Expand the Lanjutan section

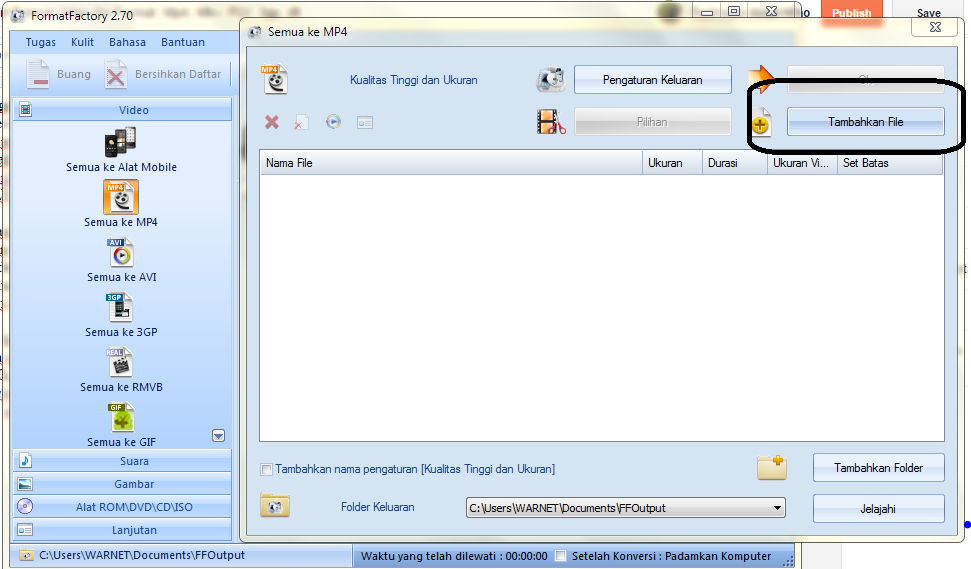pyautogui.click(x=122, y=530)
